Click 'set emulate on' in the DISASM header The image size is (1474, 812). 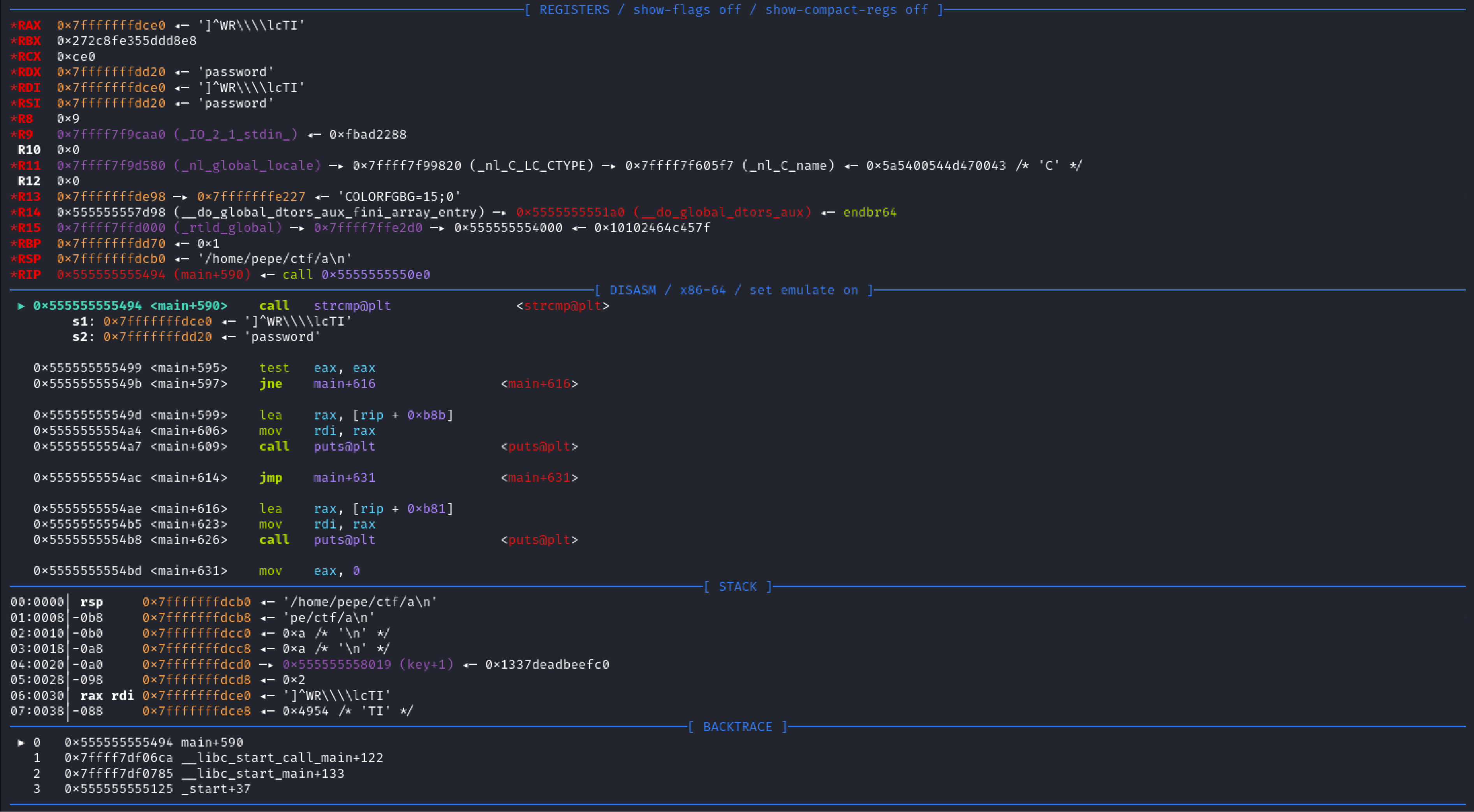803,290
